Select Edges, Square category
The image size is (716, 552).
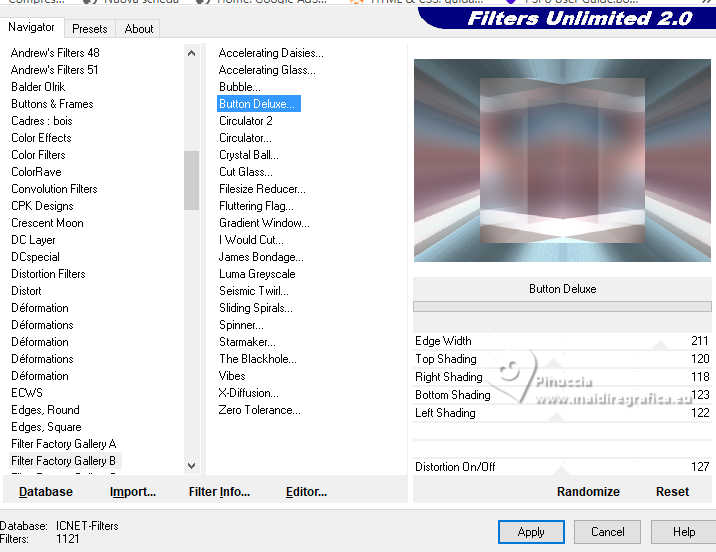[46, 427]
